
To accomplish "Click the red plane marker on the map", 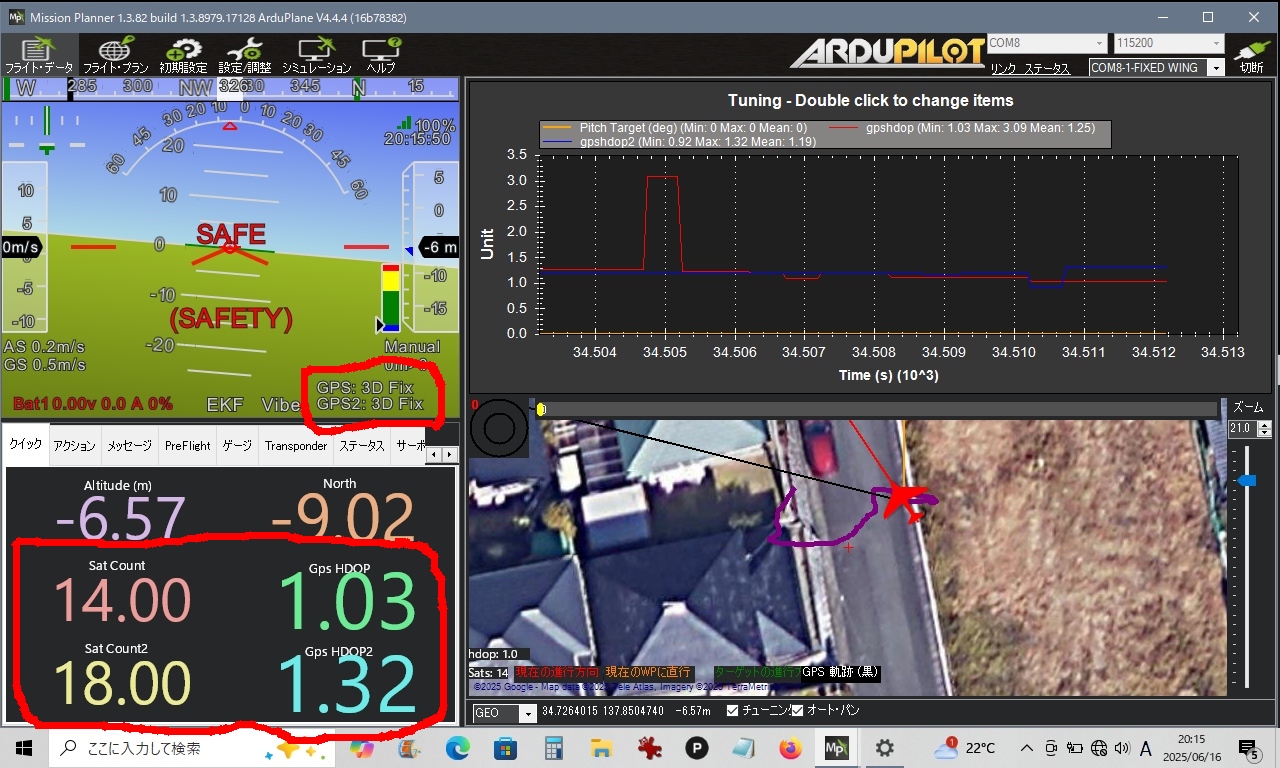I will 905,503.
